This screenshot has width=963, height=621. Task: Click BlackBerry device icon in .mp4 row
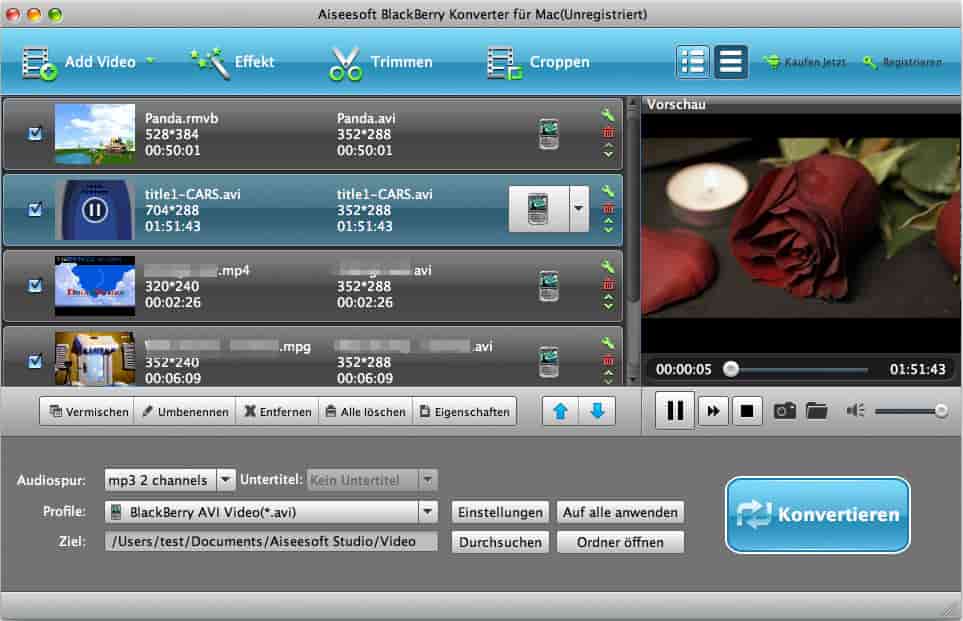coord(548,286)
